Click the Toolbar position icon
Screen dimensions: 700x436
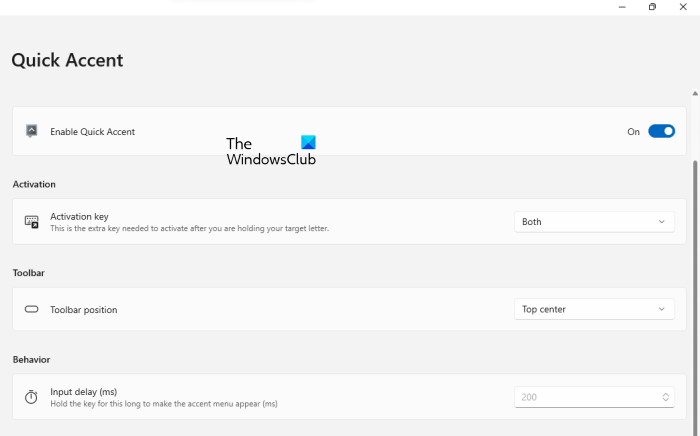pyautogui.click(x=32, y=310)
